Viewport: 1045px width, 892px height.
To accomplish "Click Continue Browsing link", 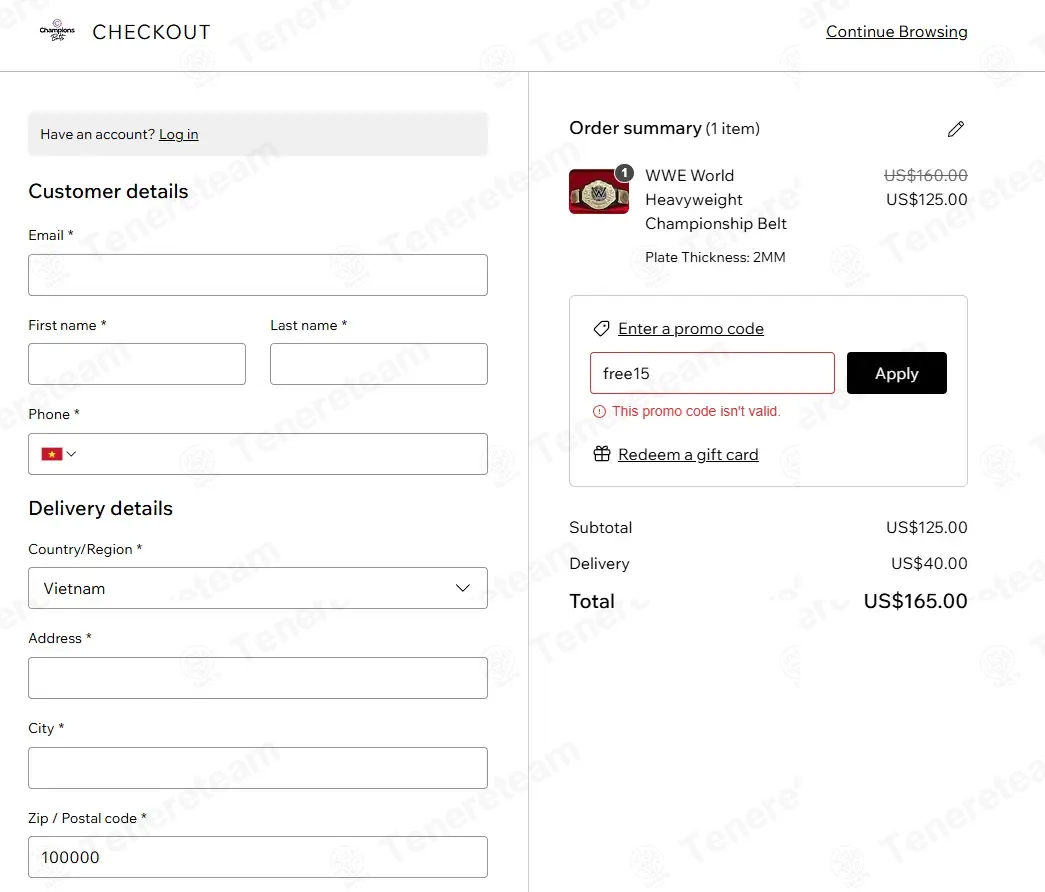I will [x=896, y=31].
